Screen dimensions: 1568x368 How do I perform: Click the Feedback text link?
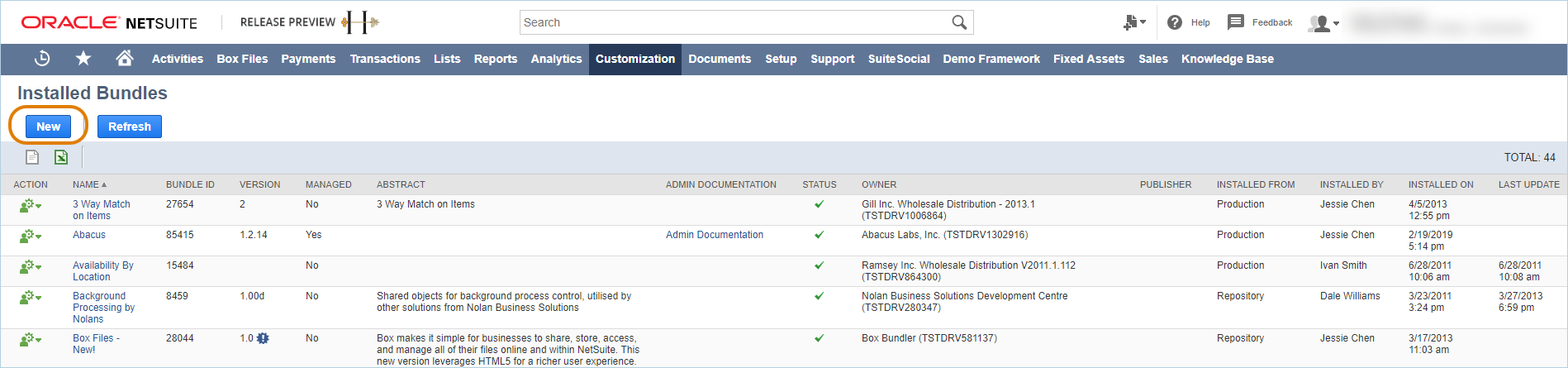[x=1272, y=22]
